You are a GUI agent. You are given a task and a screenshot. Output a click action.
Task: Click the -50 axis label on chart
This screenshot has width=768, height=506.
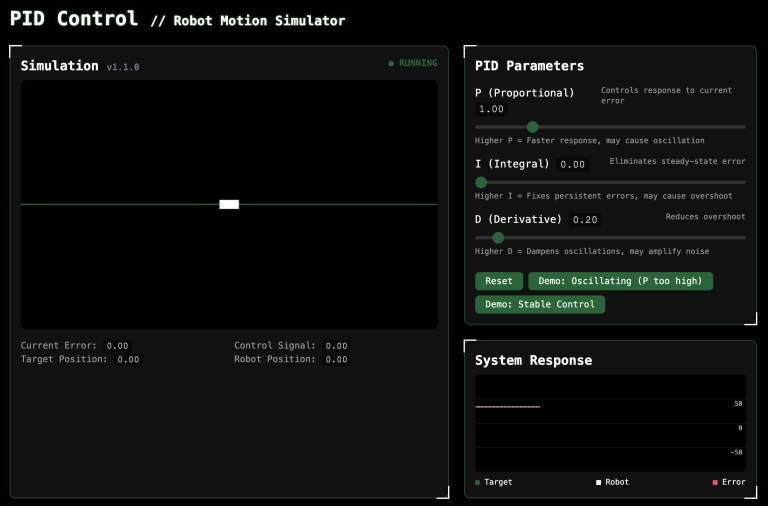(737, 452)
